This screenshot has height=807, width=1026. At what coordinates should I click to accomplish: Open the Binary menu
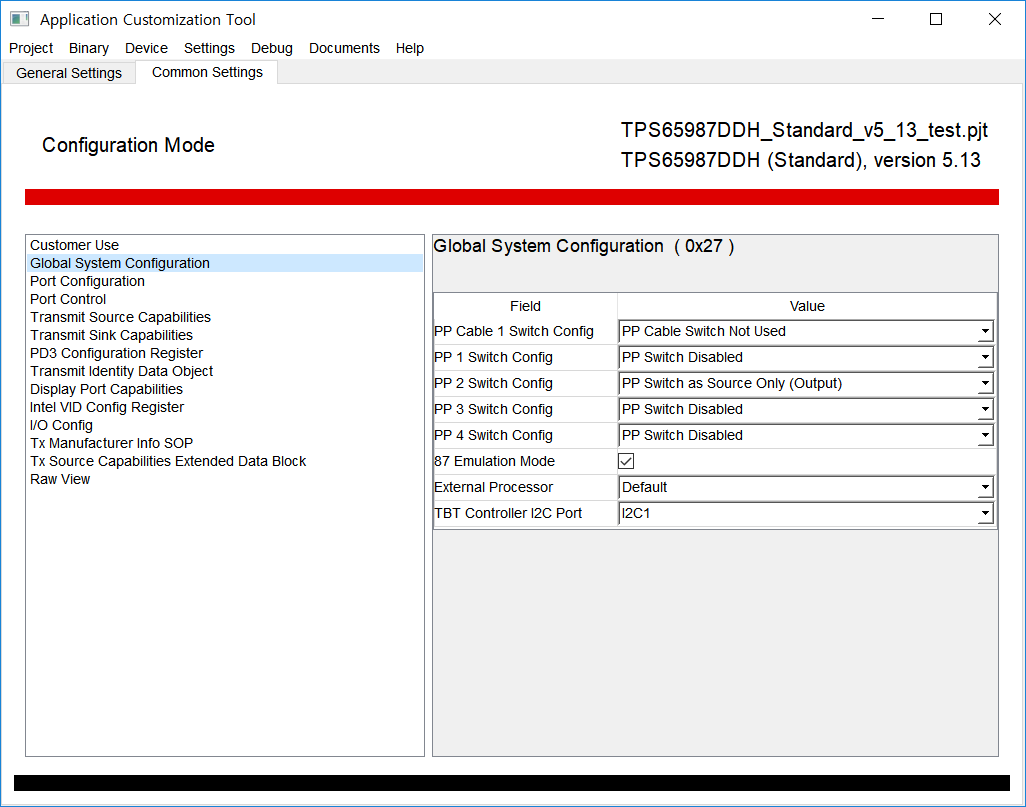89,48
